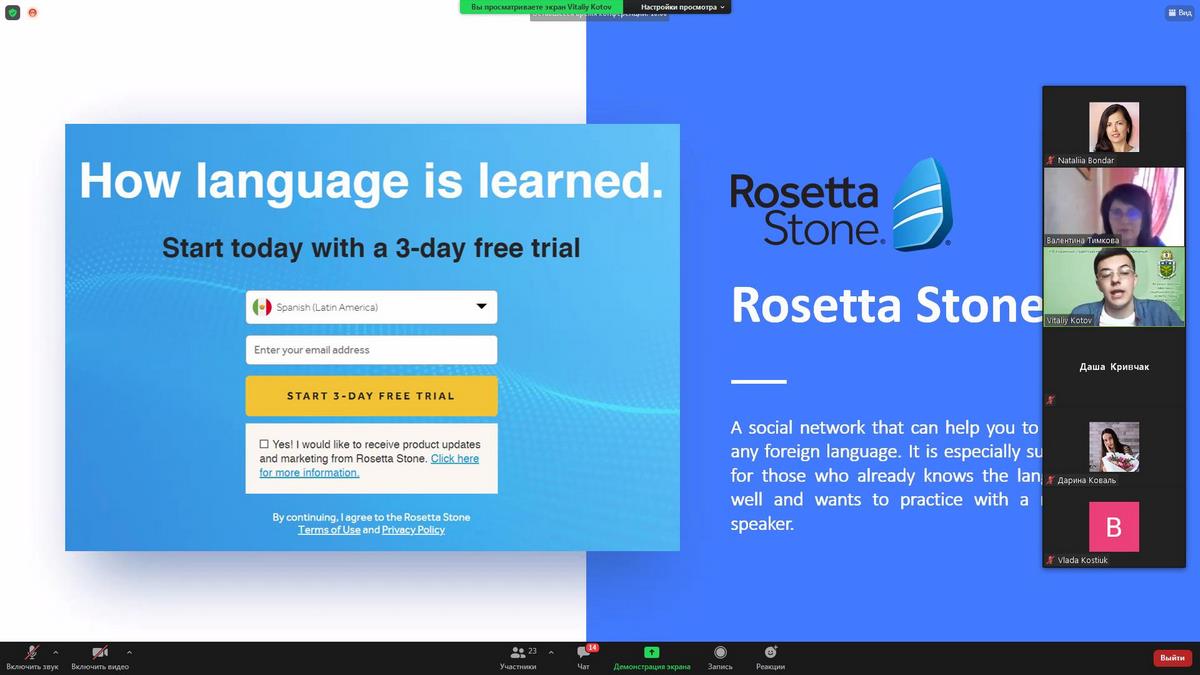Expand audio options arrow beside Включить звук

click(x=55, y=652)
